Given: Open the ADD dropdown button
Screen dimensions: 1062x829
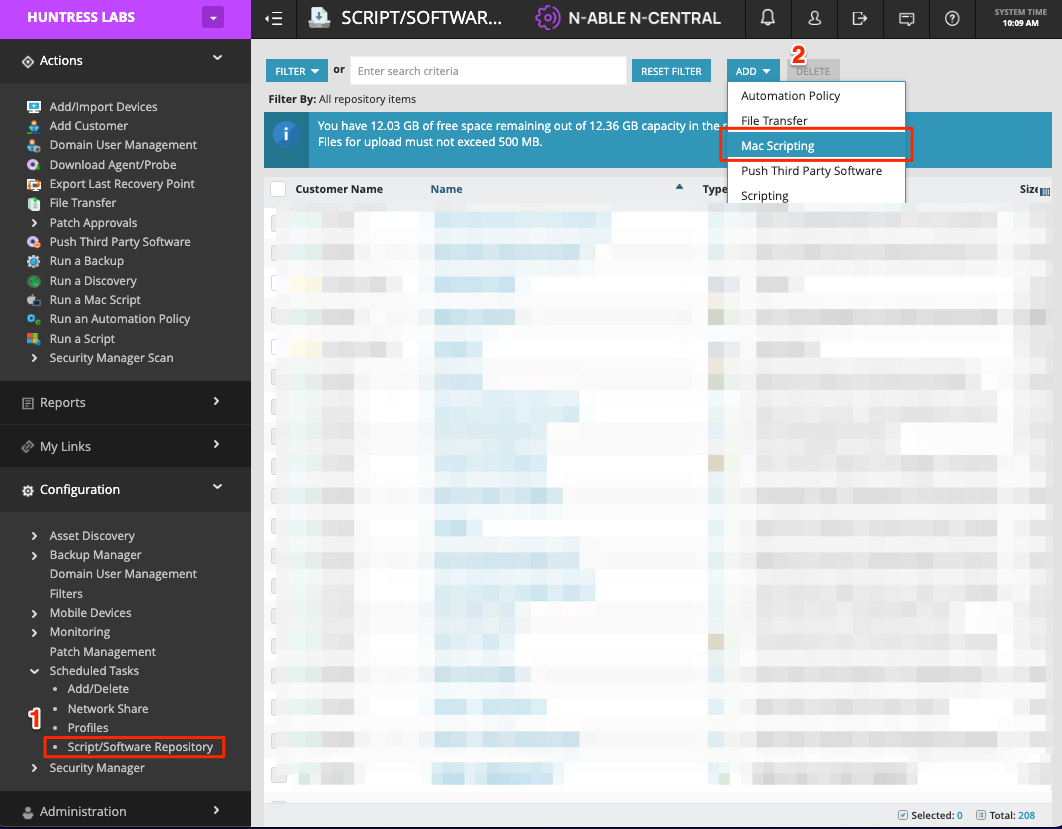Looking at the screenshot, I should pyautogui.click(x=753, y=71).
